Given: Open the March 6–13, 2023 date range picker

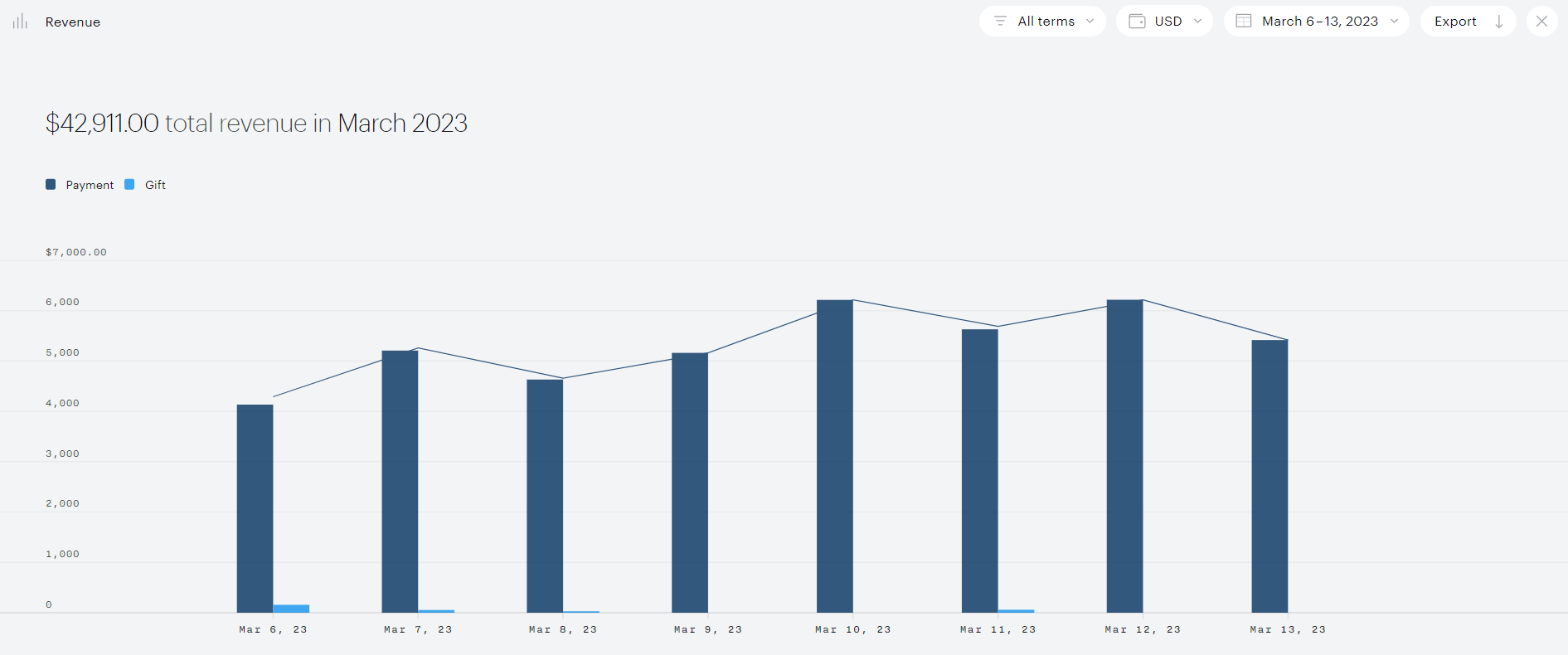Looking at the screenshot, I should tap(1317, 22).
